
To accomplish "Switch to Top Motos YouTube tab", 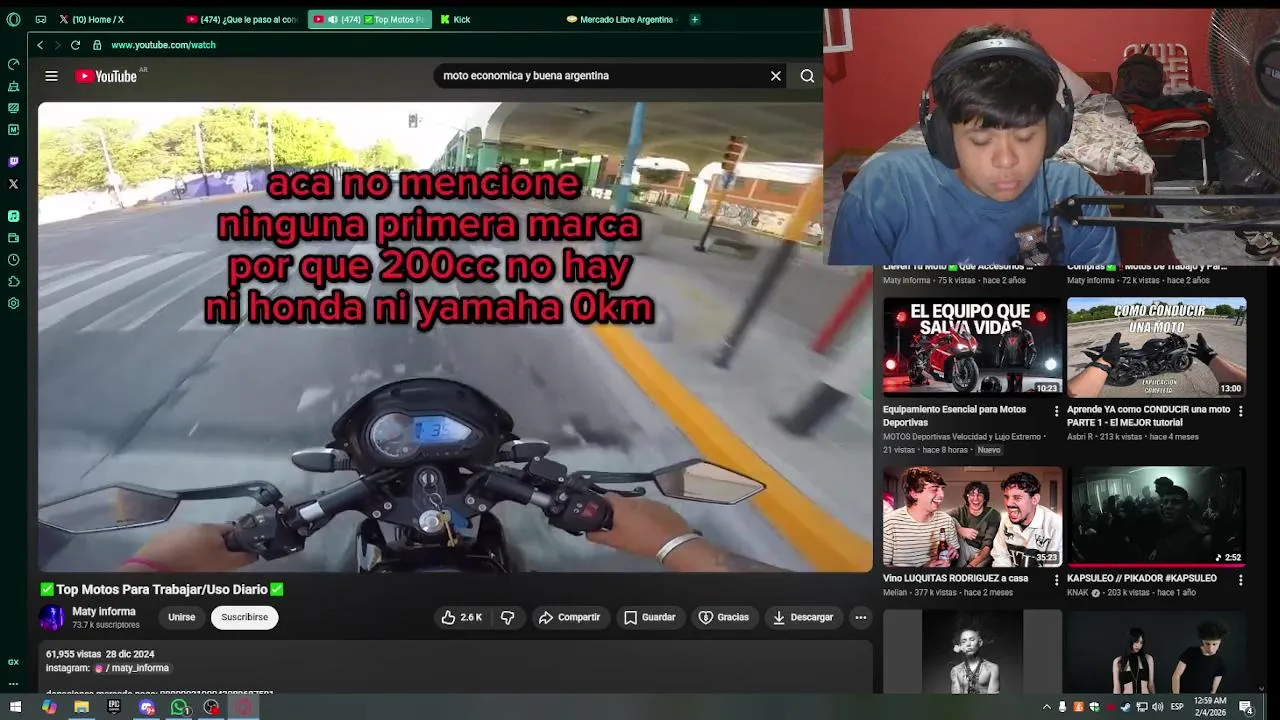I will pos(369,19).
